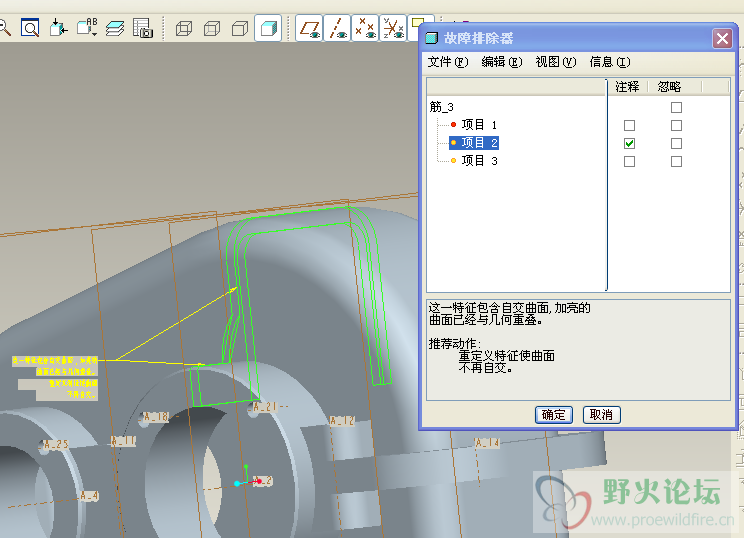Select 项目 1 in the tree
Image resolution: width=744 pixels, height=538 pixels.
(x=479, y=125)
